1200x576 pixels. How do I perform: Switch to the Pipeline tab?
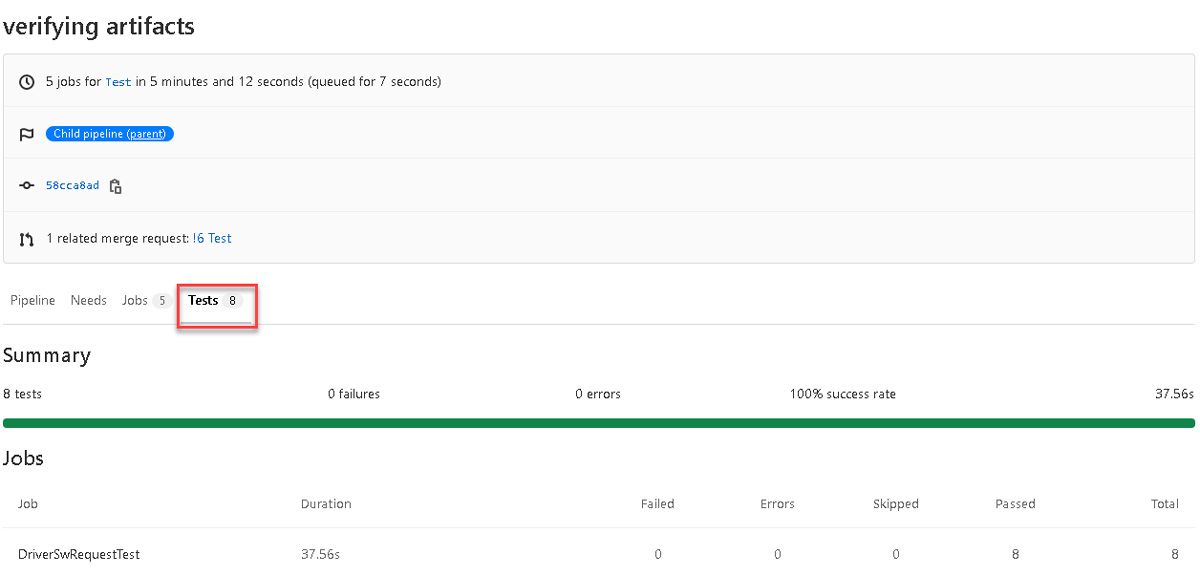click(33, 300)
